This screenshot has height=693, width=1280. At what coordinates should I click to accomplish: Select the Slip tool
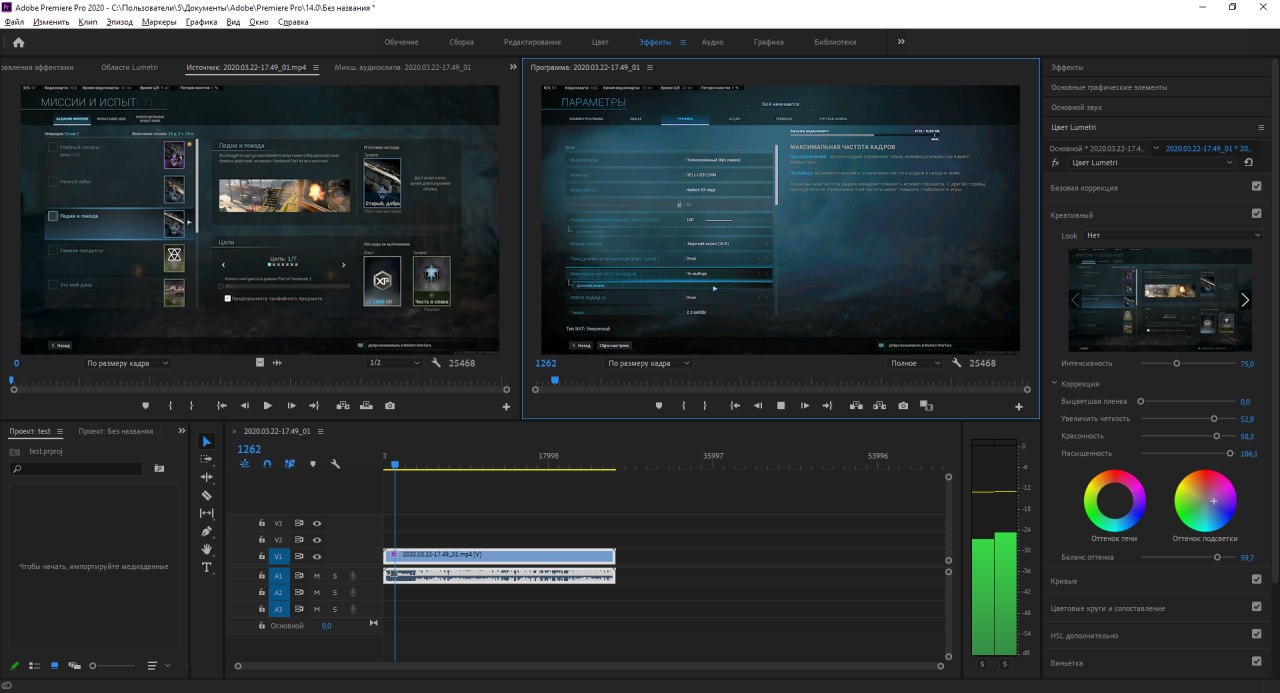click(x=207, y=513)
